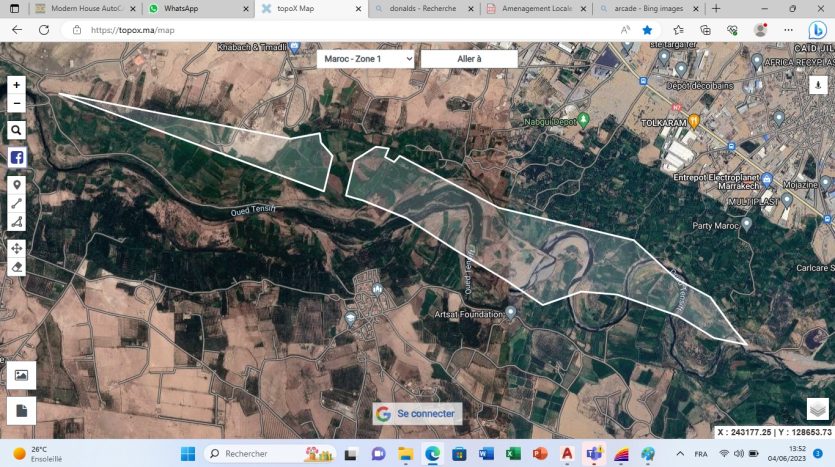Open the map layers switcher
The image size is (835, 467).
(817, 409)
